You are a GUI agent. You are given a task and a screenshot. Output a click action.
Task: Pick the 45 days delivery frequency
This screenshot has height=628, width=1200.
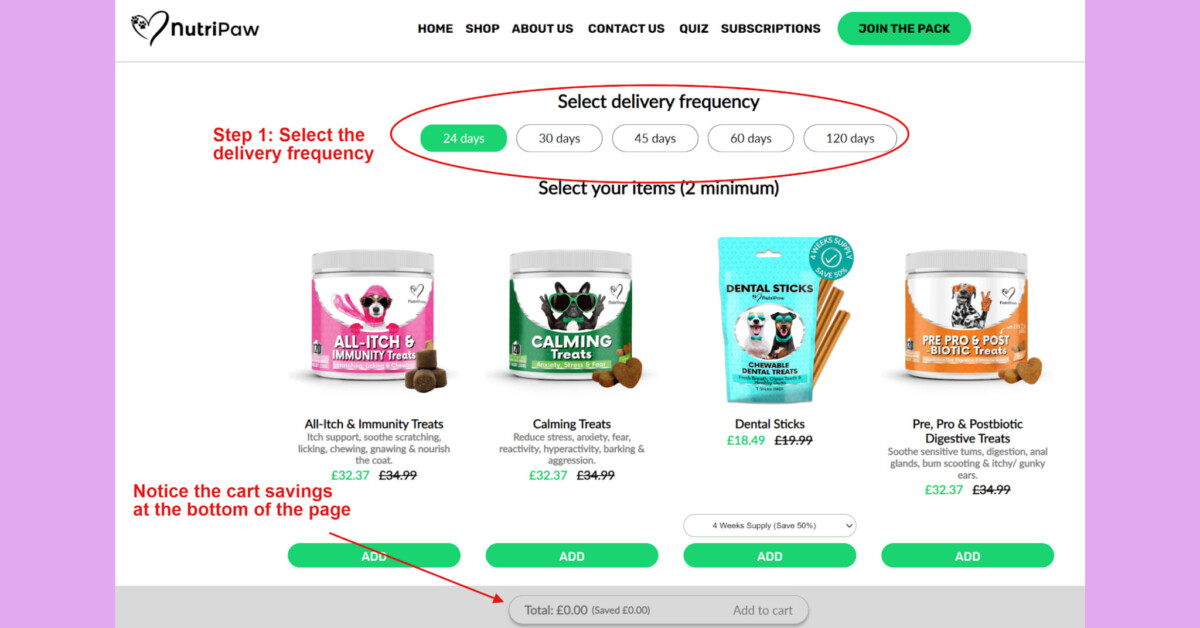655,138
